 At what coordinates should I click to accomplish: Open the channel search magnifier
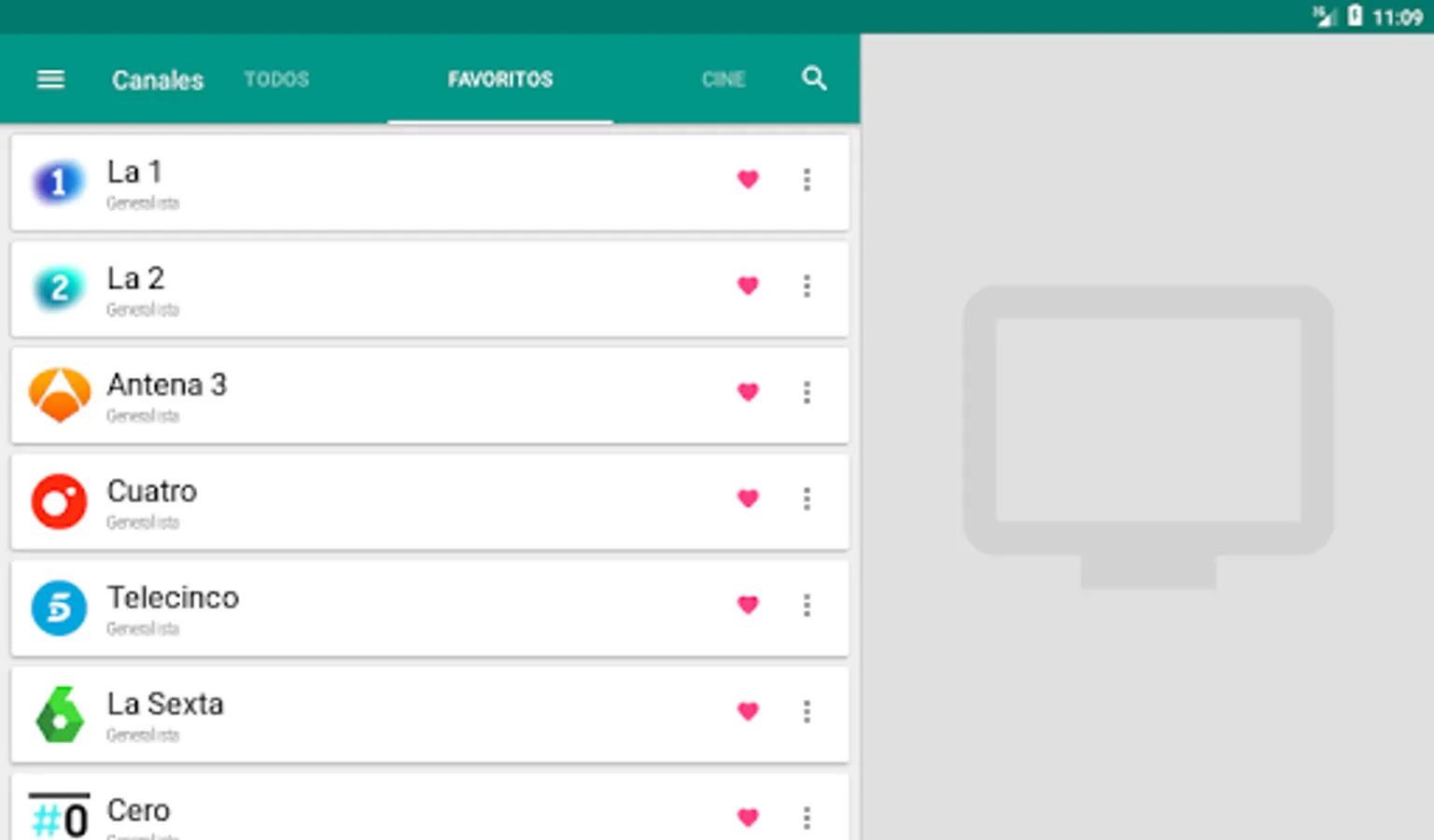click(x=814, y=78)
